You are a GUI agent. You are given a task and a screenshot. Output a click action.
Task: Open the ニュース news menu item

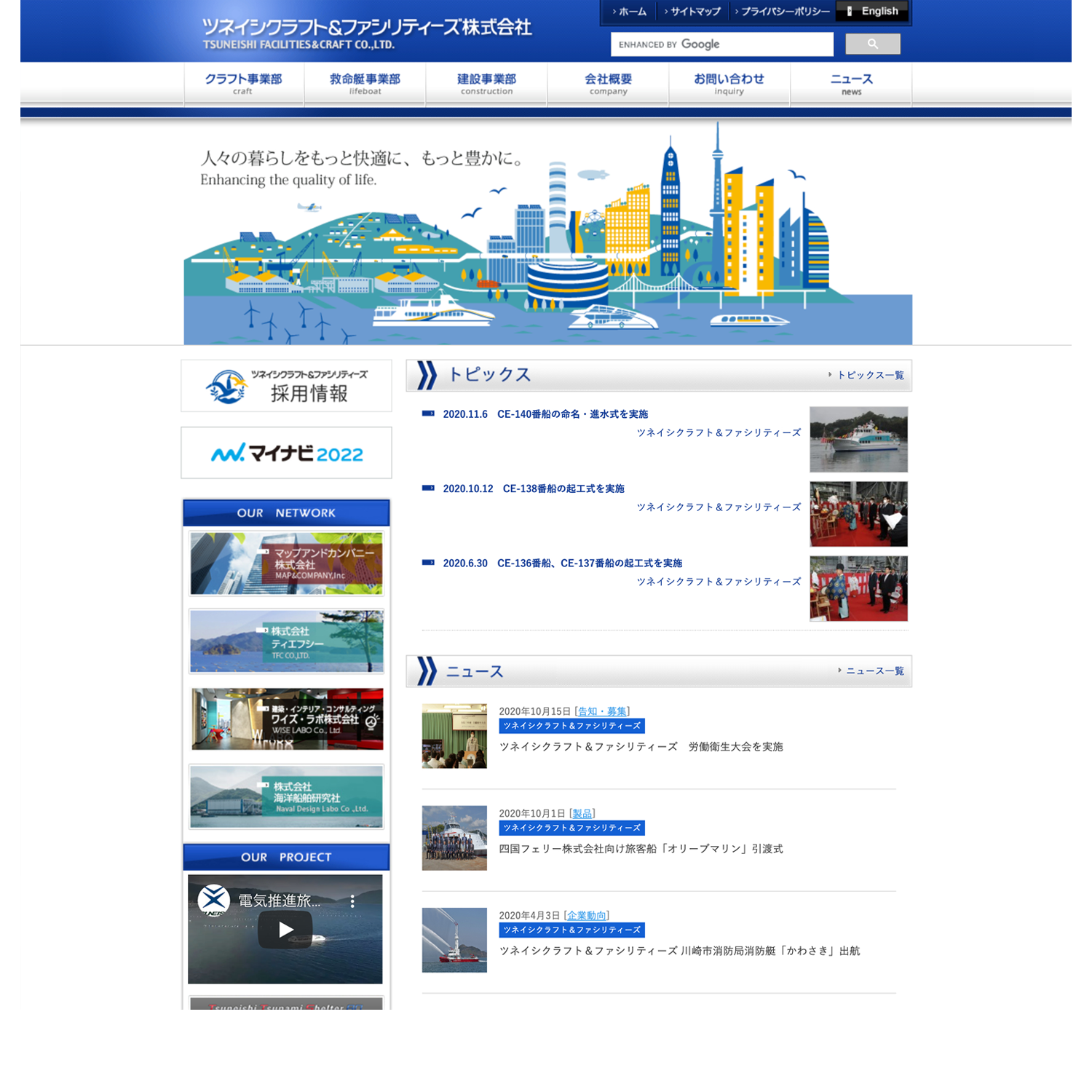[851, 84]
